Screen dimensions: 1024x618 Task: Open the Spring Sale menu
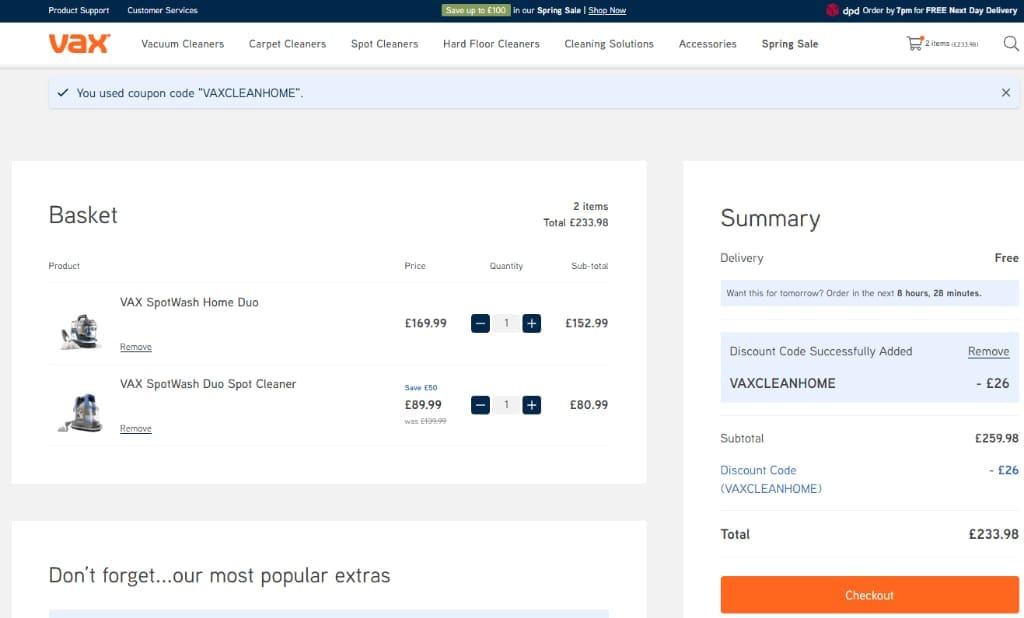[790, 44]
